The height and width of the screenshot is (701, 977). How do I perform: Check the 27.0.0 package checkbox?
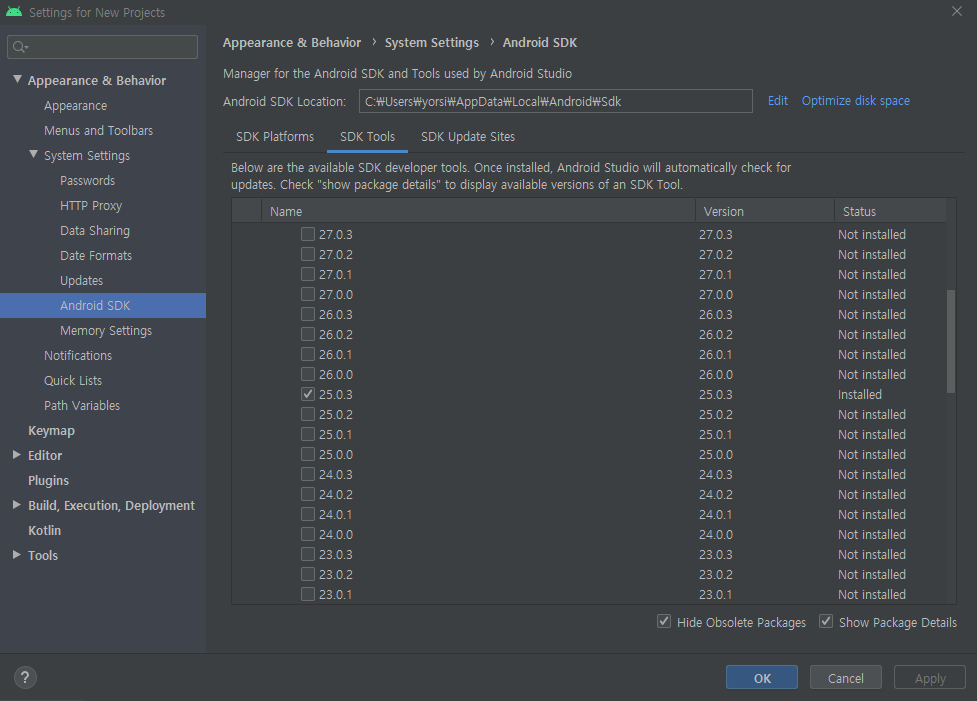(308, 294)
